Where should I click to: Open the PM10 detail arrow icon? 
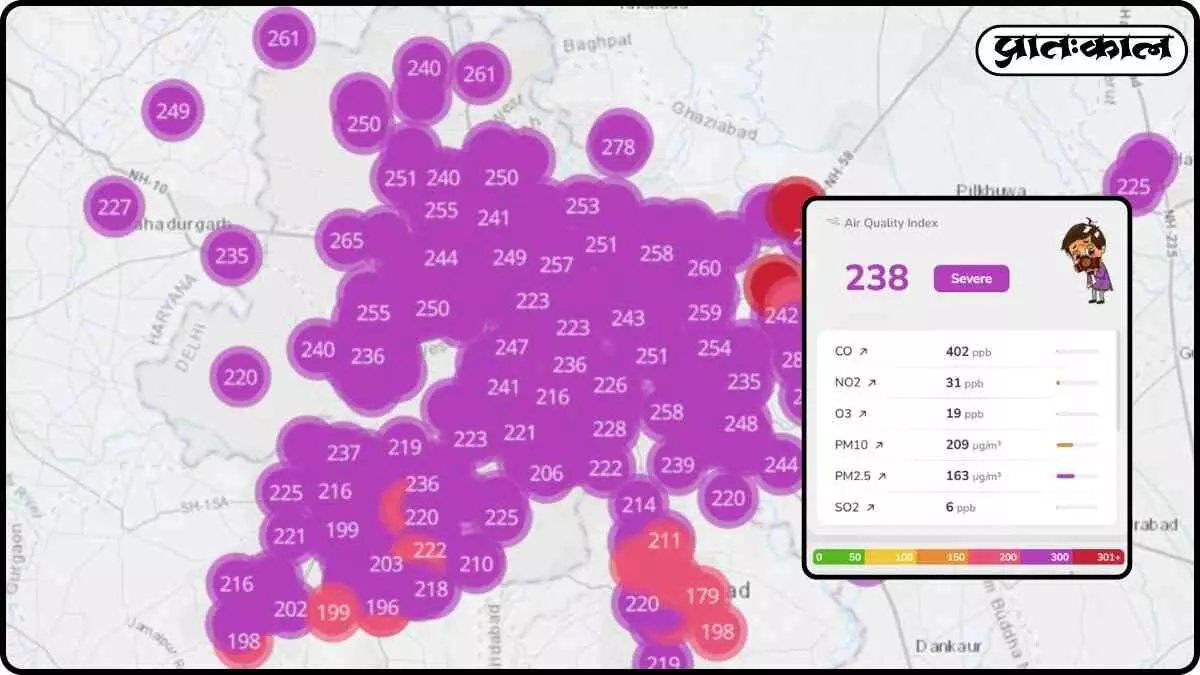pyautogui.click(x=879, y=445)
